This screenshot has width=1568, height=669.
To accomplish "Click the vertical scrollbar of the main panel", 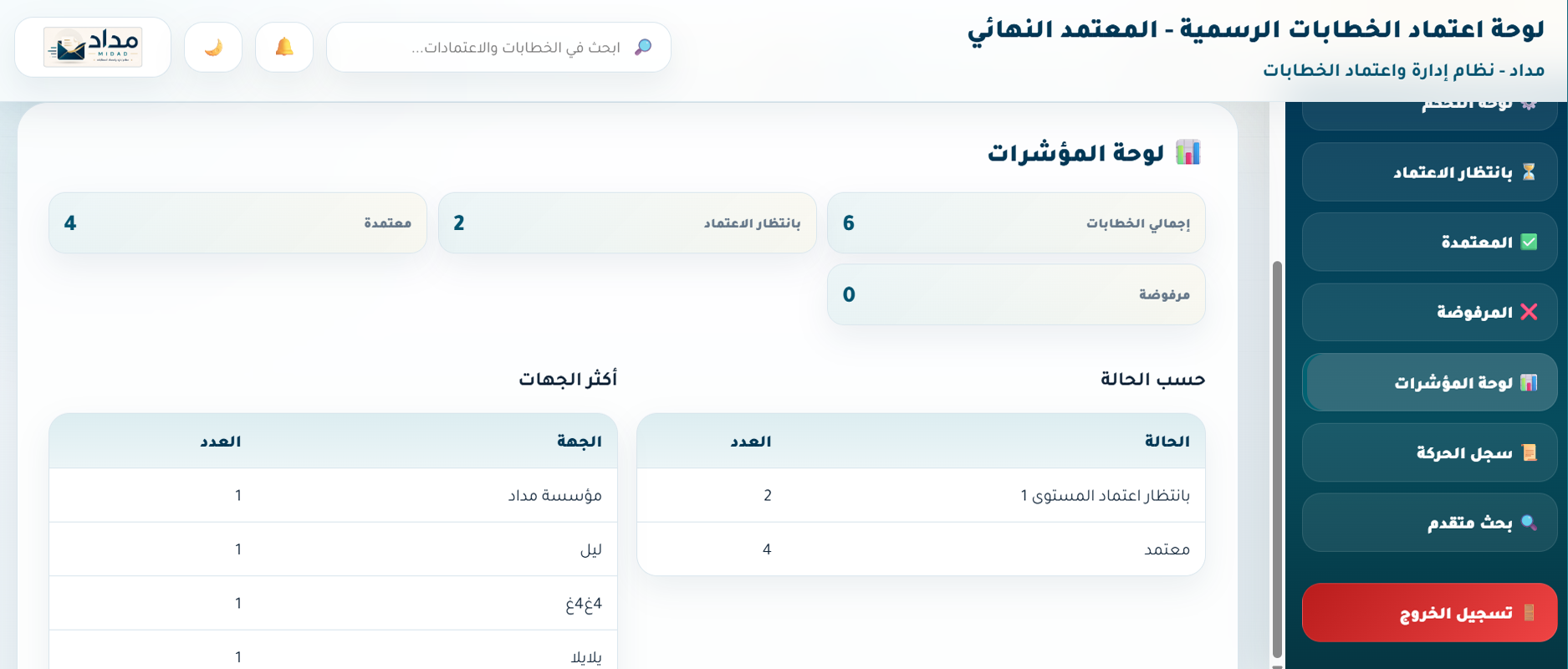I will [1277, 460].
